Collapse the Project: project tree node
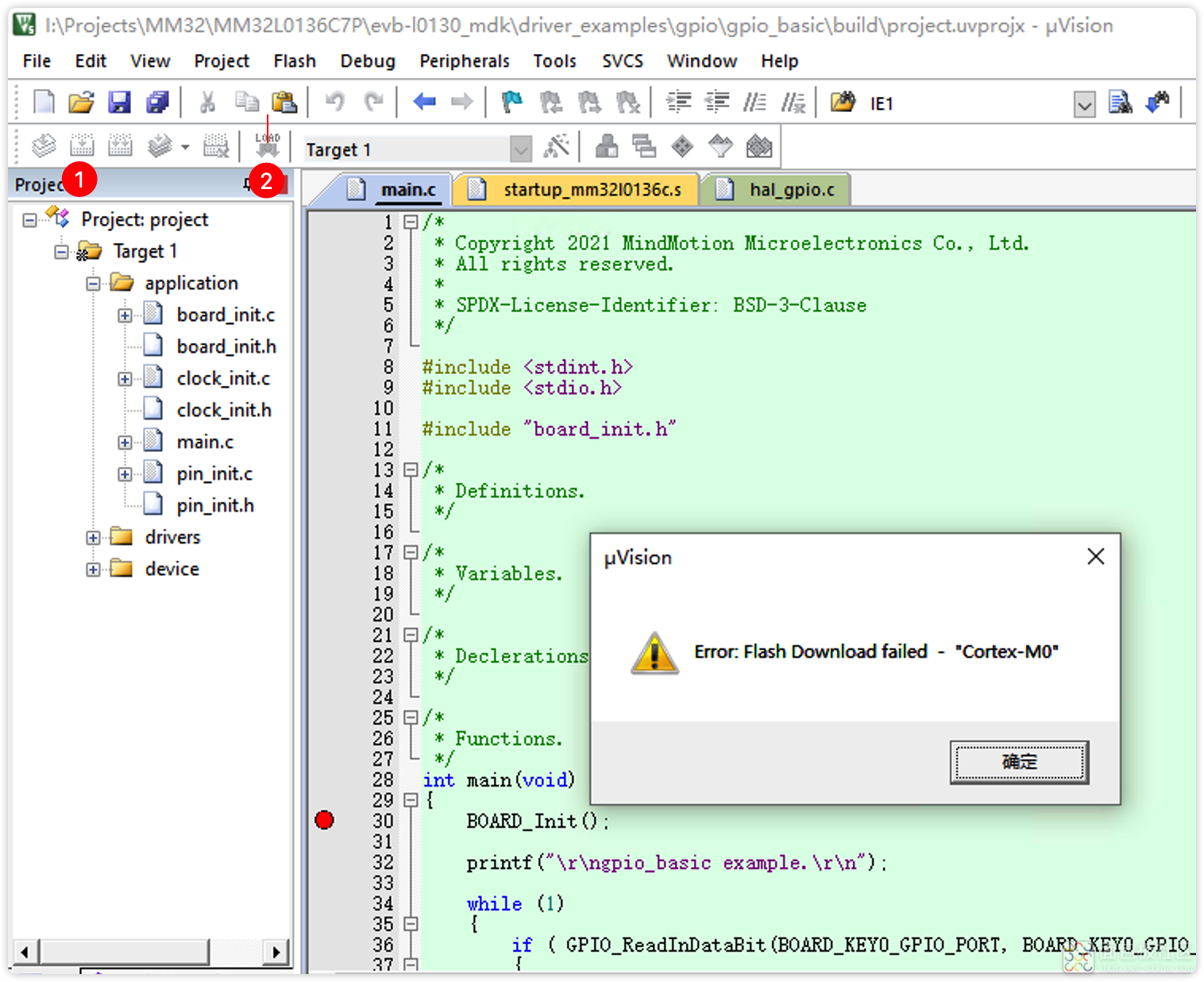 (30, 220)
